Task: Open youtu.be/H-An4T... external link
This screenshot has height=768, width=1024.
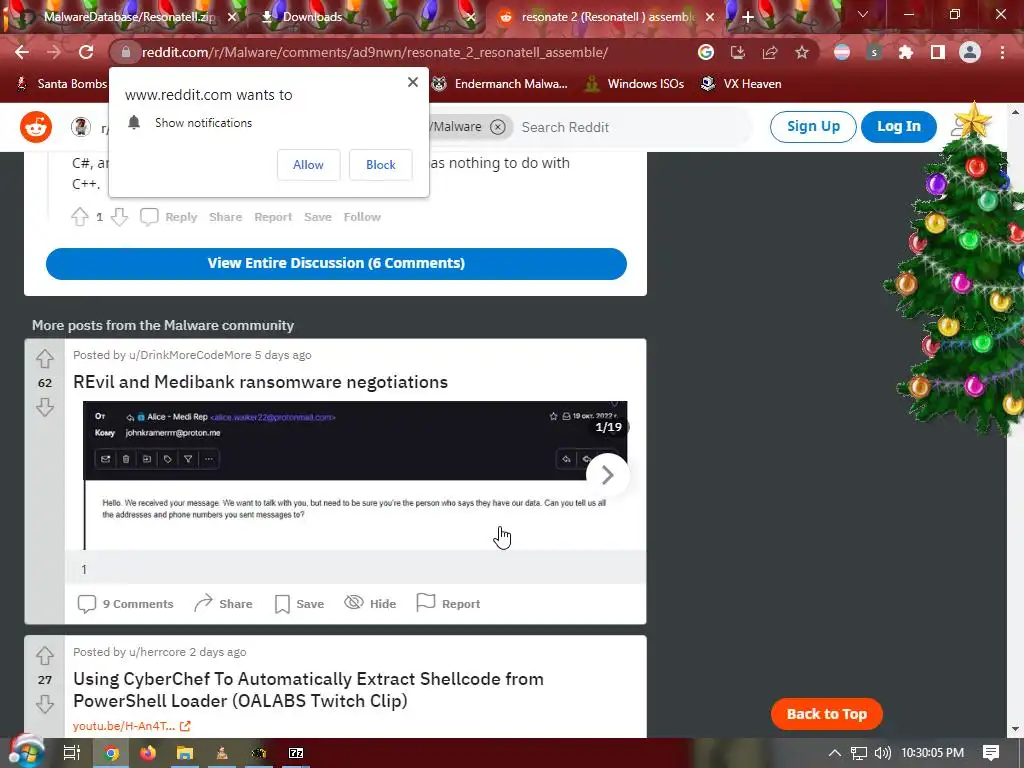Action: tap(131, 726)
